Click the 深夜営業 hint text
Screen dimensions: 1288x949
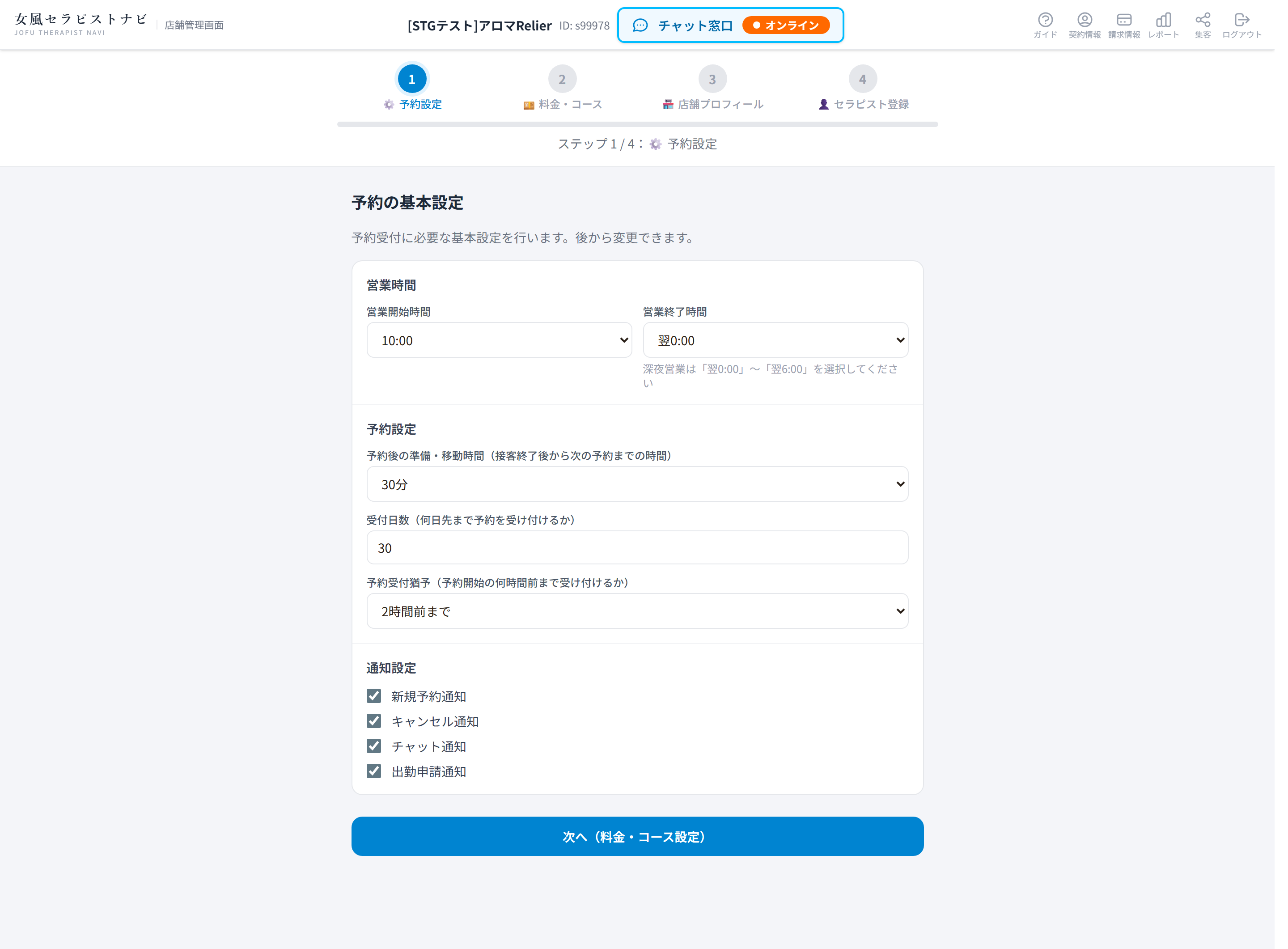pos(771,376)
